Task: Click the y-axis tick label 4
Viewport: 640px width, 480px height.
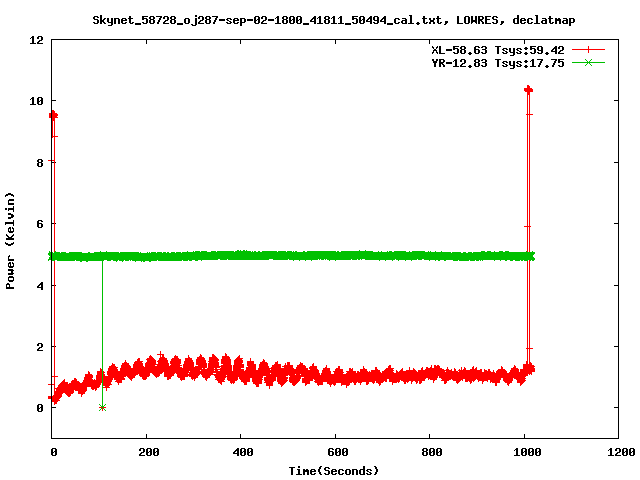Action: (x=40, y=286)
